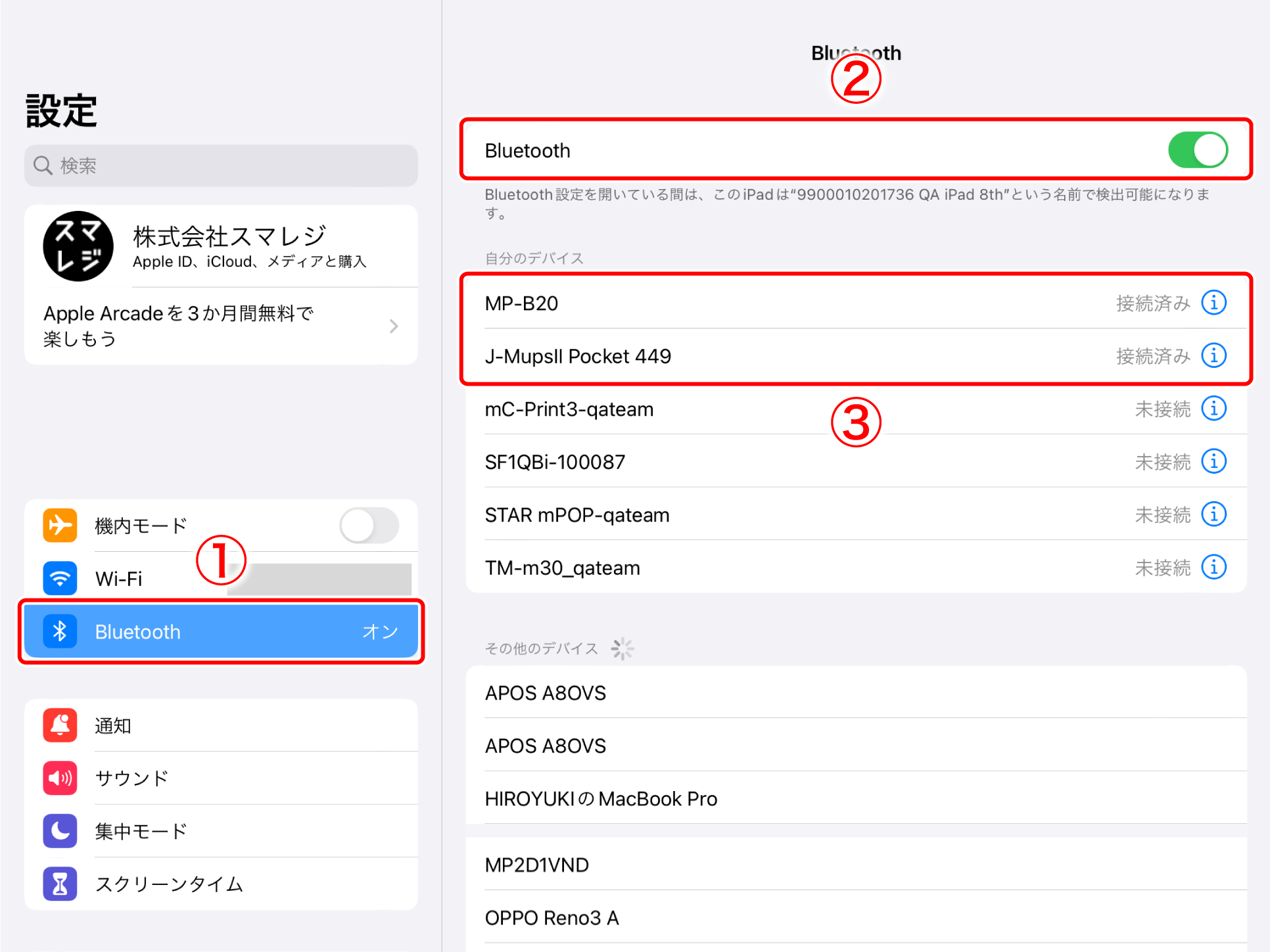Select MP-B20 device row

coord(856,303)
